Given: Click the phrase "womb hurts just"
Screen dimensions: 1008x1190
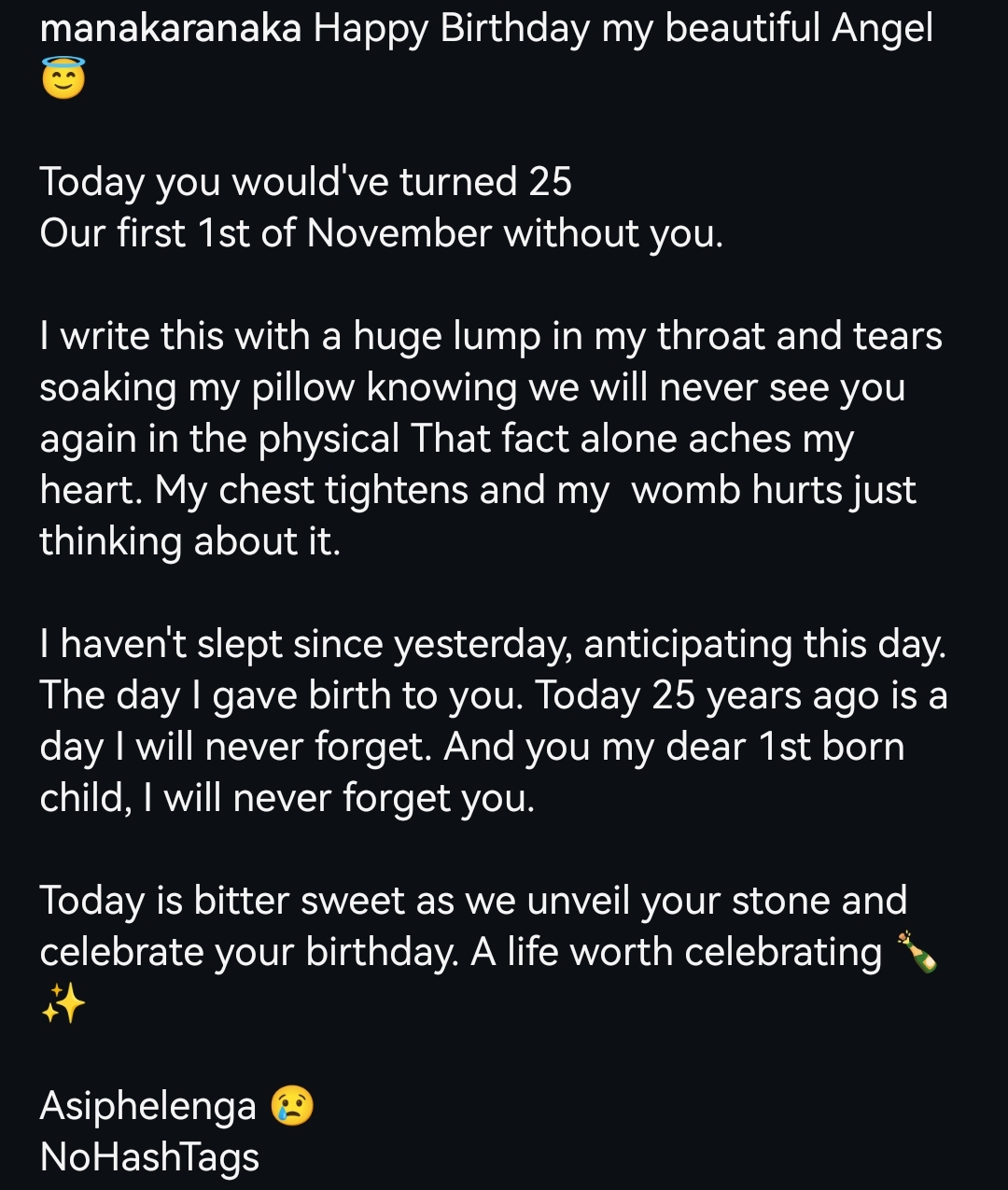Looking at the screenshot, I should click(774, 490).
